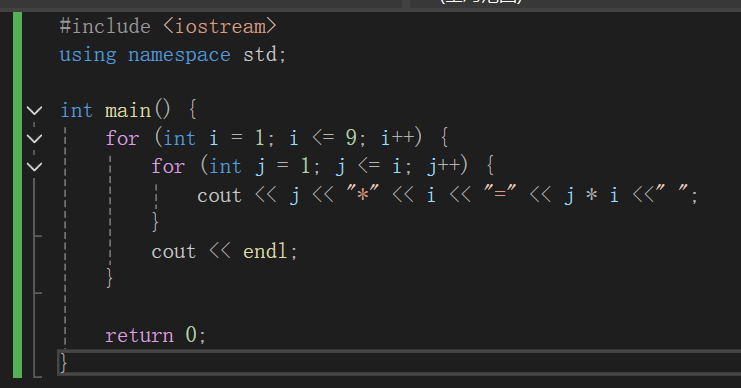Click the "*" string literal
This screenshot has width=741, height=388.
(362, 194)
